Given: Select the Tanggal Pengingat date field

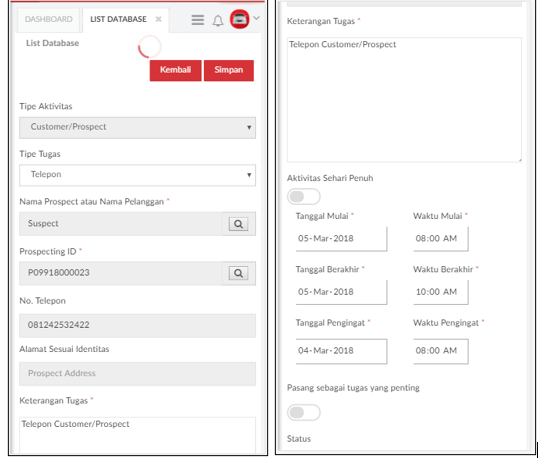Looking at the screenshot, I should 341,351.
